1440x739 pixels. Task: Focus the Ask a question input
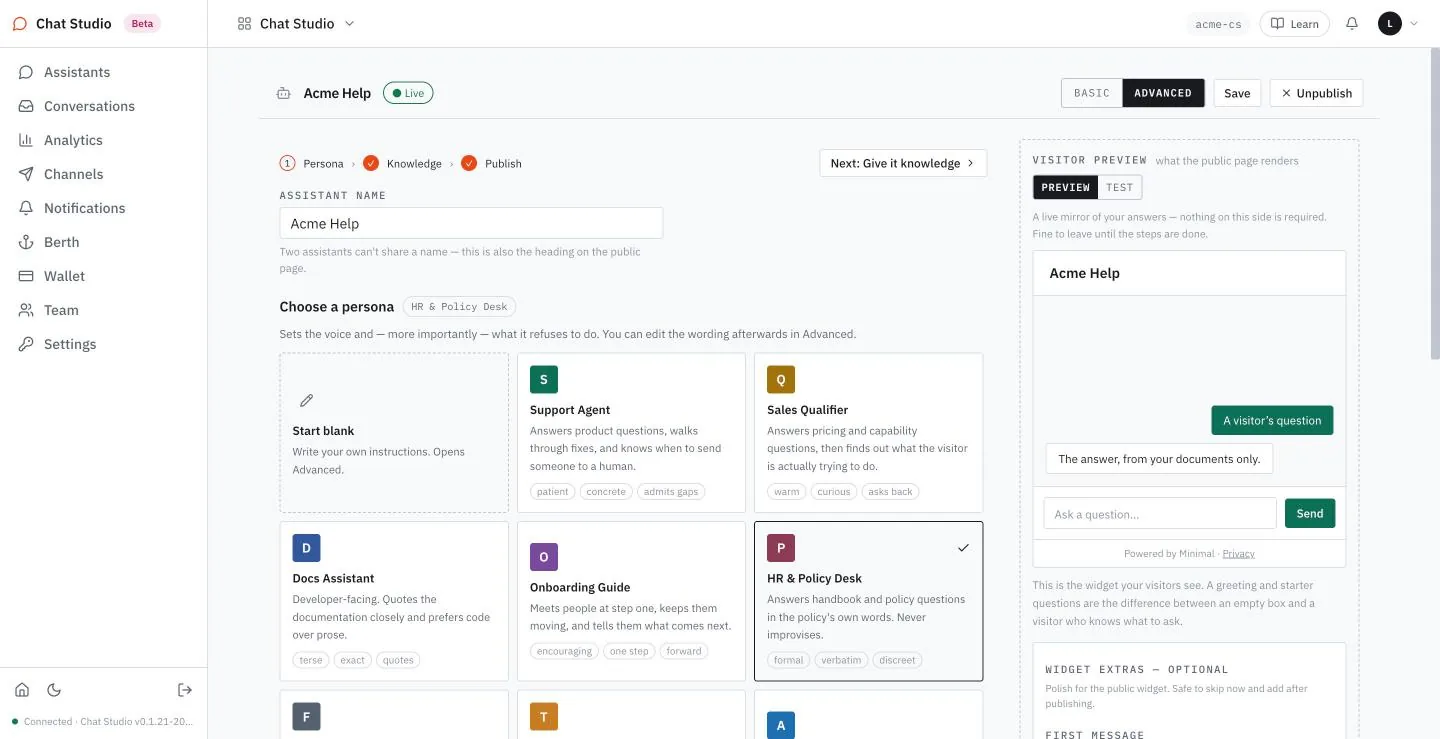tap(1160, 514)
